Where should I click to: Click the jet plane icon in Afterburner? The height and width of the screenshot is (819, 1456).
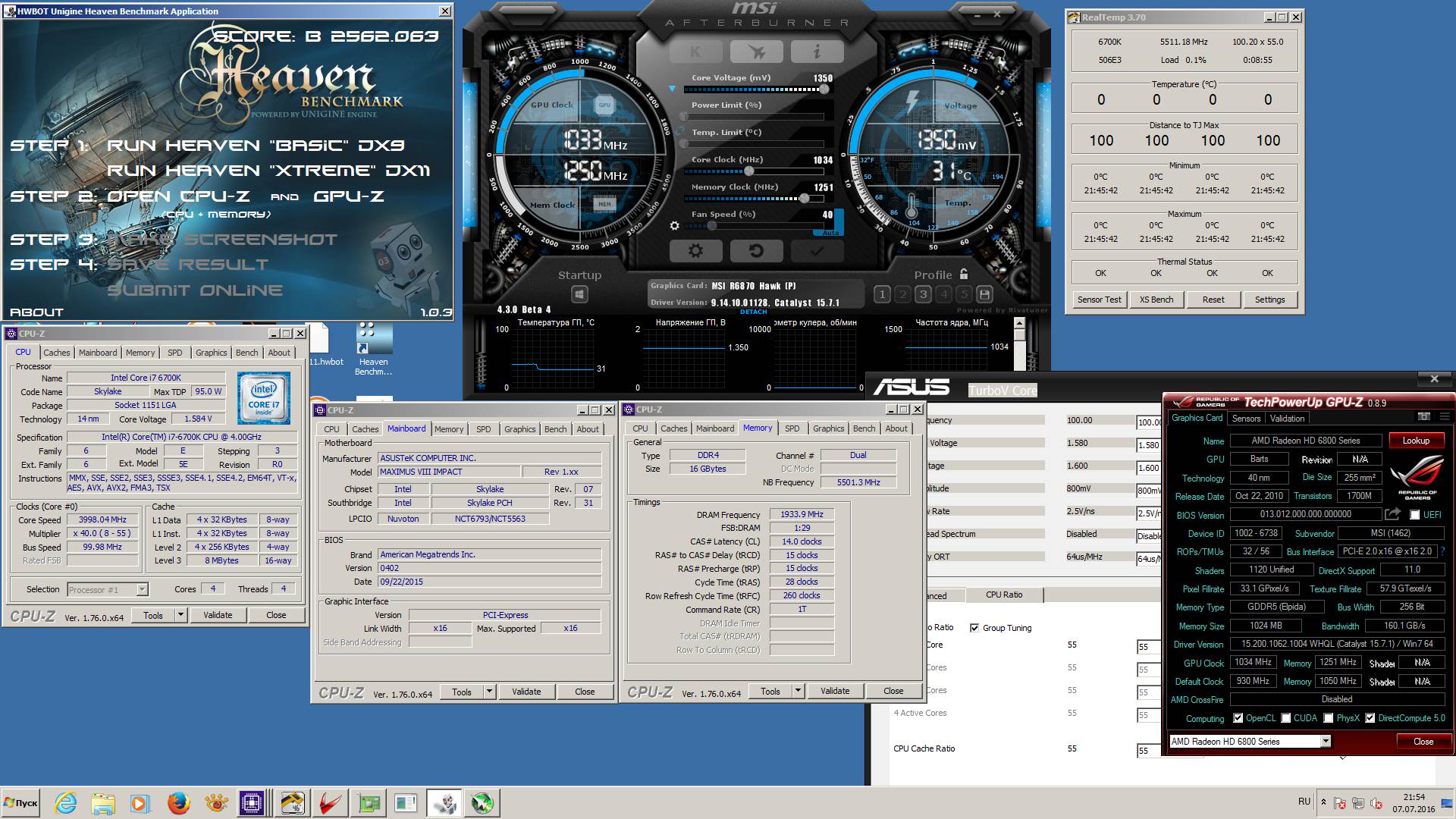pos(756,52)
